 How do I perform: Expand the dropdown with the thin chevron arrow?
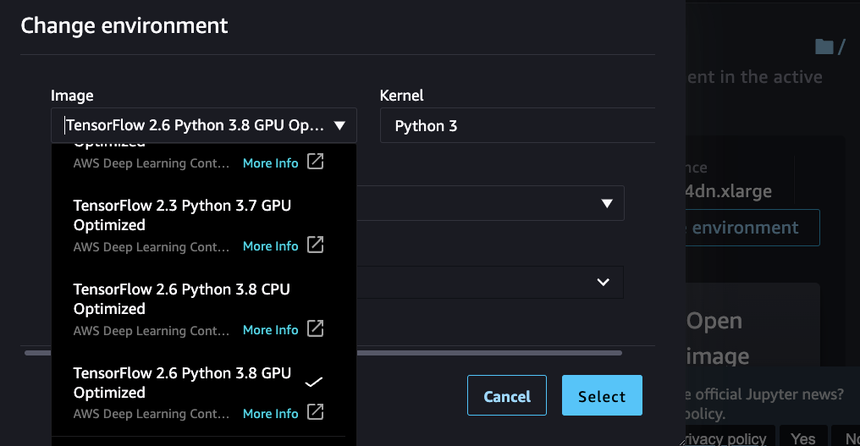(x=602, y=282)
